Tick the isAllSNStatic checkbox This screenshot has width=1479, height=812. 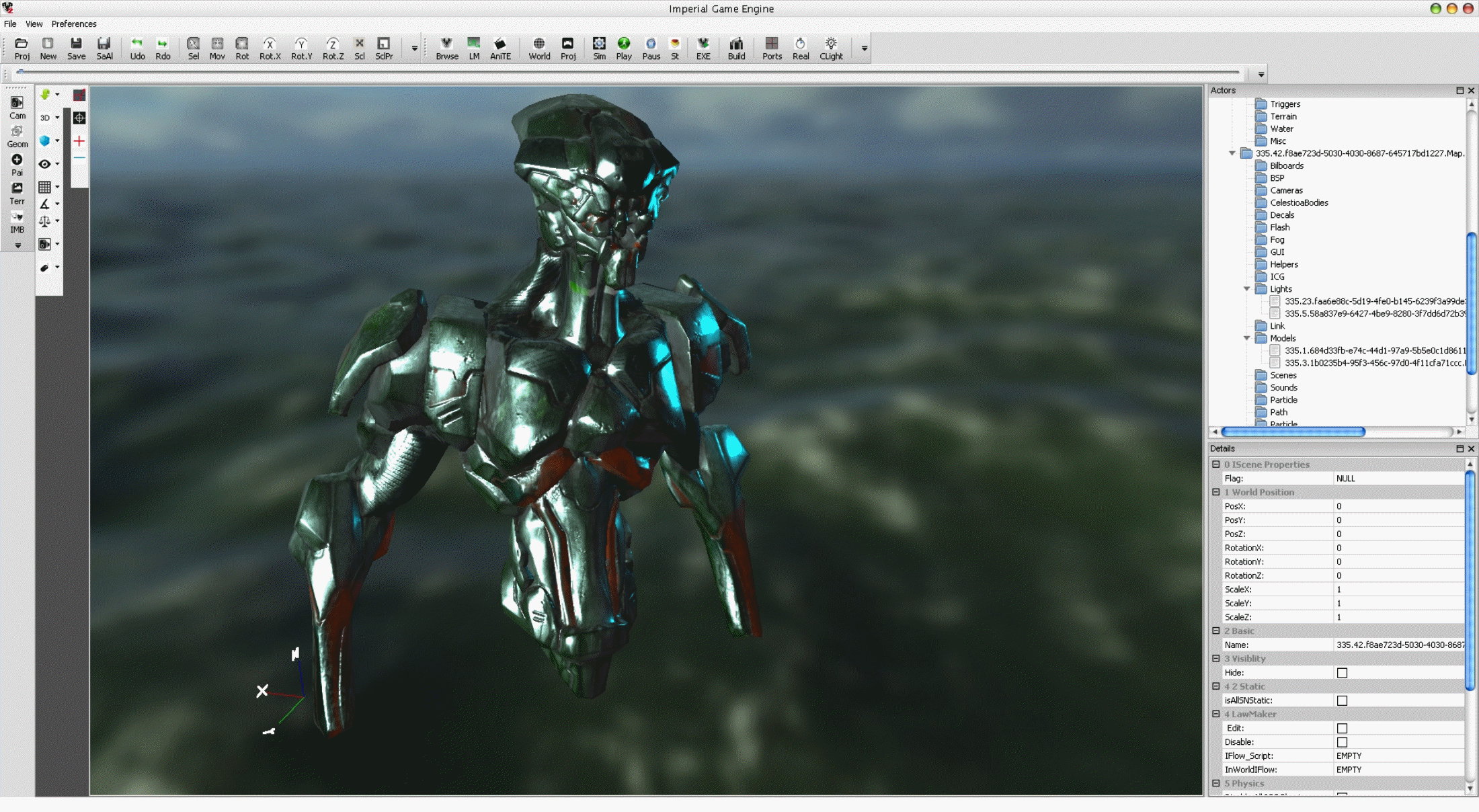tap(1342, 700)
